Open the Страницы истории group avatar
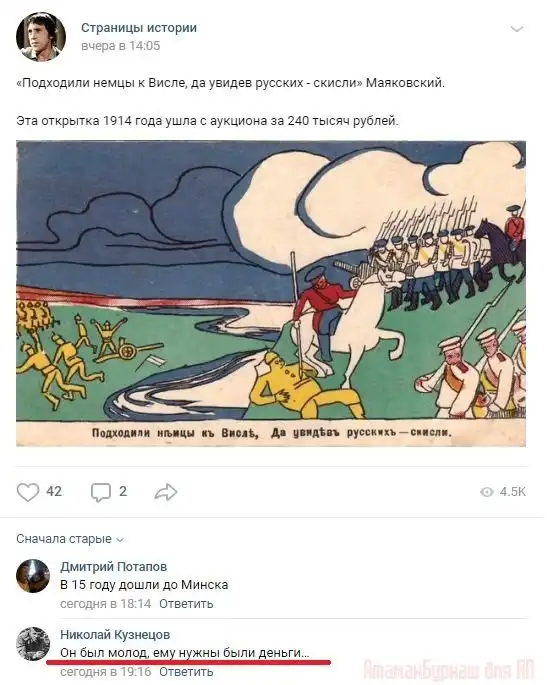The height and width of the screenshot is (685, 547). click(41, 37)
